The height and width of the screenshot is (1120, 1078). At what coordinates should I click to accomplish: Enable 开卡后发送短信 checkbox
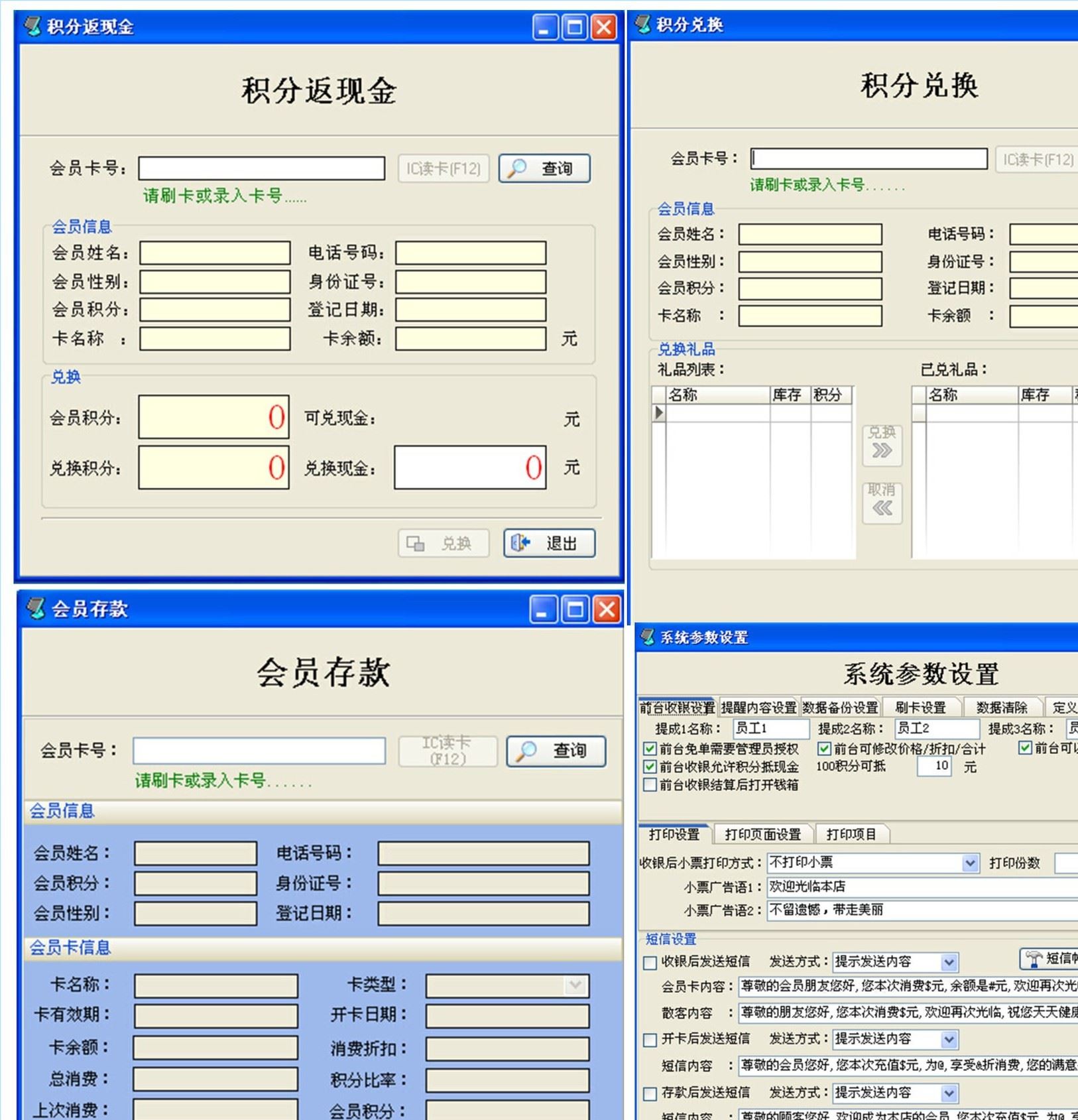pyautogui.click(x=650, y=1039)
